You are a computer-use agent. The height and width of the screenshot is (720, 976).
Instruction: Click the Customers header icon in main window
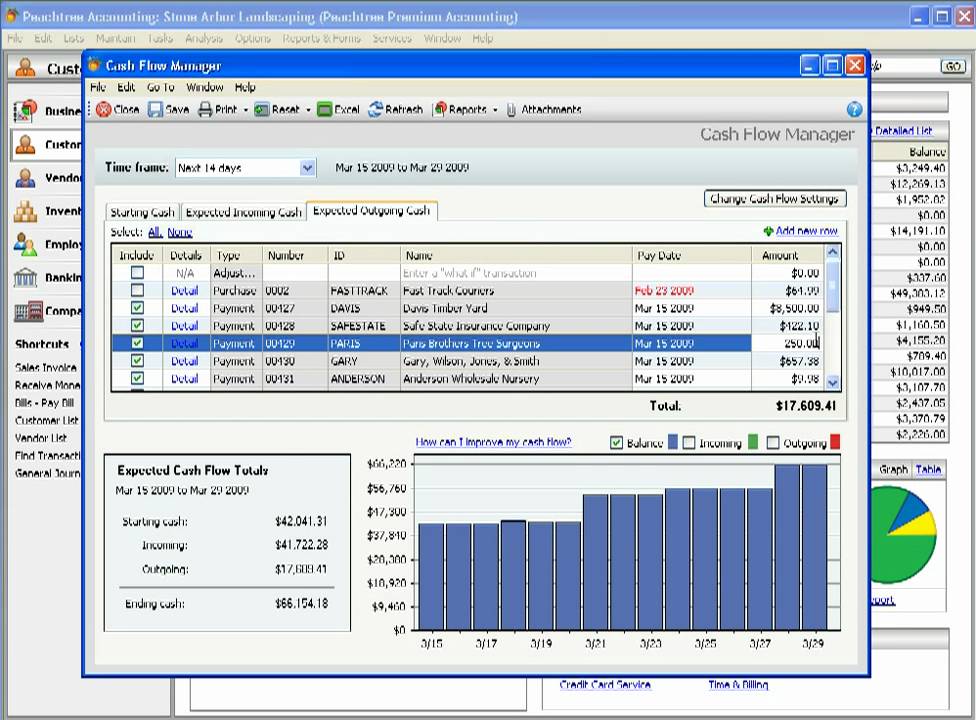click(x=26, y=67)
